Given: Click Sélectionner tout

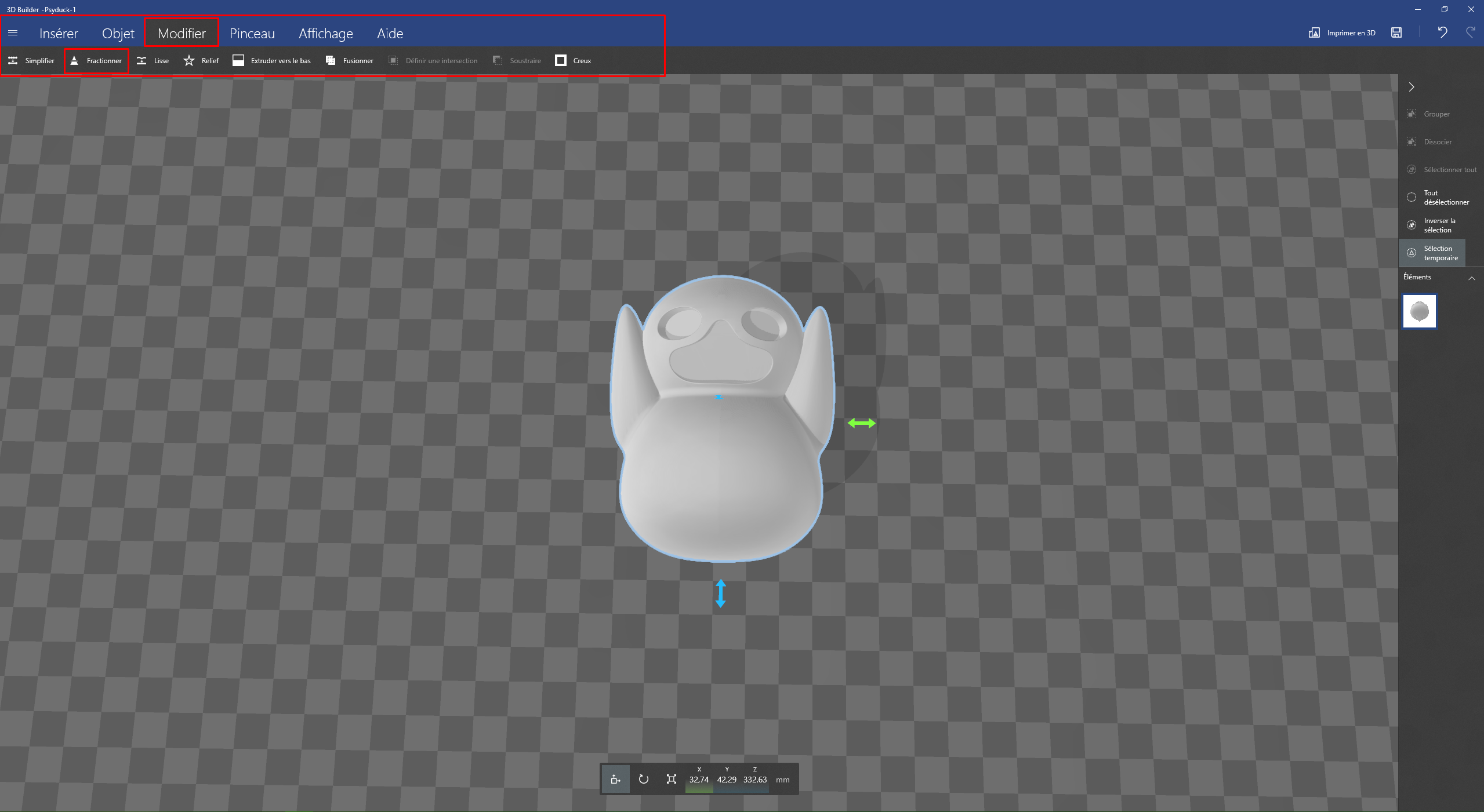Looking at the screenshot, I should tap(1442, 170).
